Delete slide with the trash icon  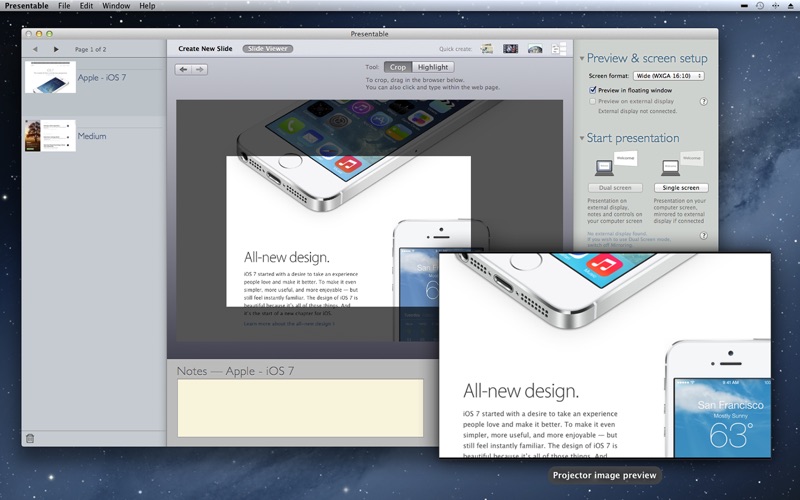click(30, 438)
